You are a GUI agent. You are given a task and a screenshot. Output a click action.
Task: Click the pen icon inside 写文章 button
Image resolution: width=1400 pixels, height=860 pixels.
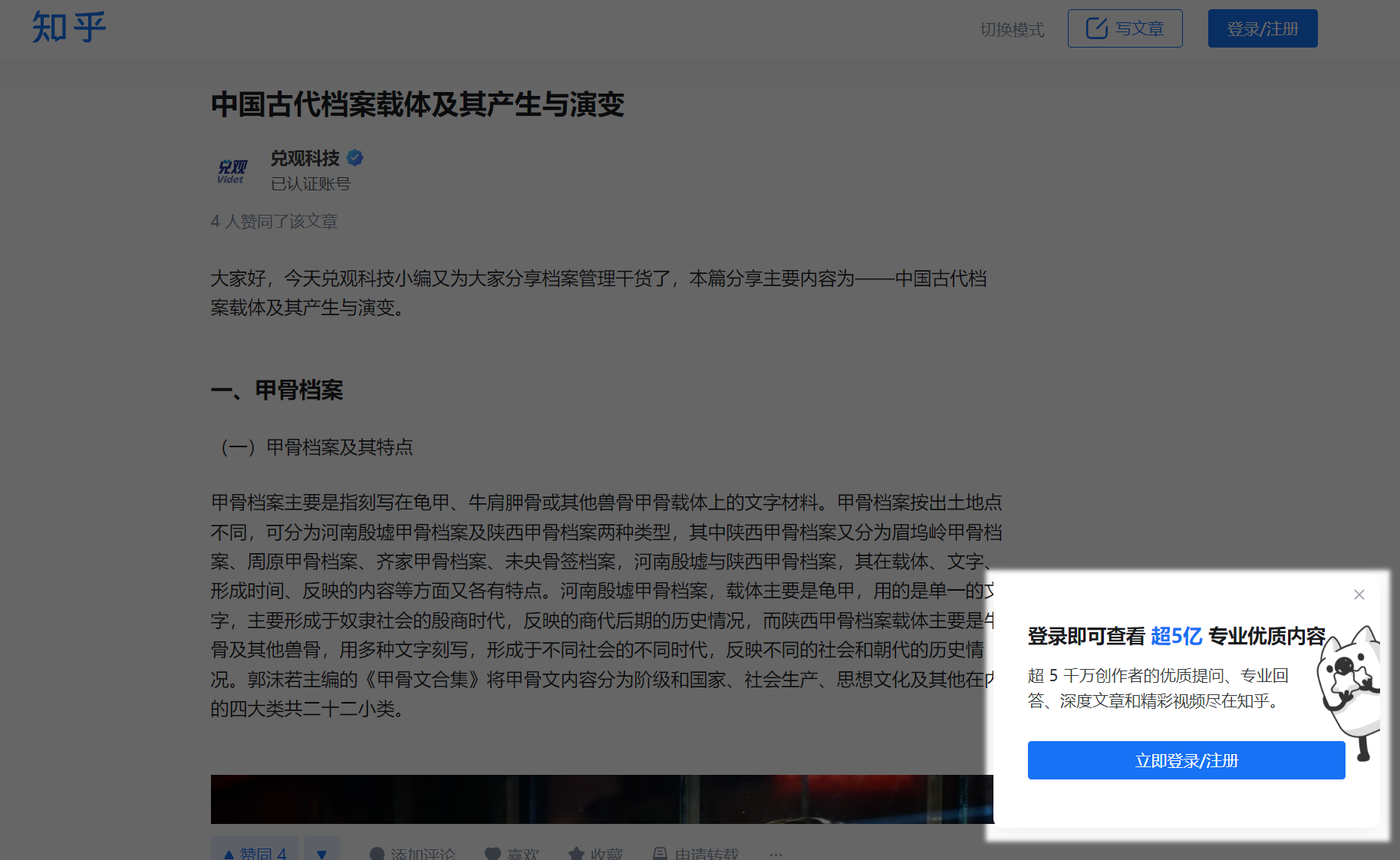(1095, 28)
